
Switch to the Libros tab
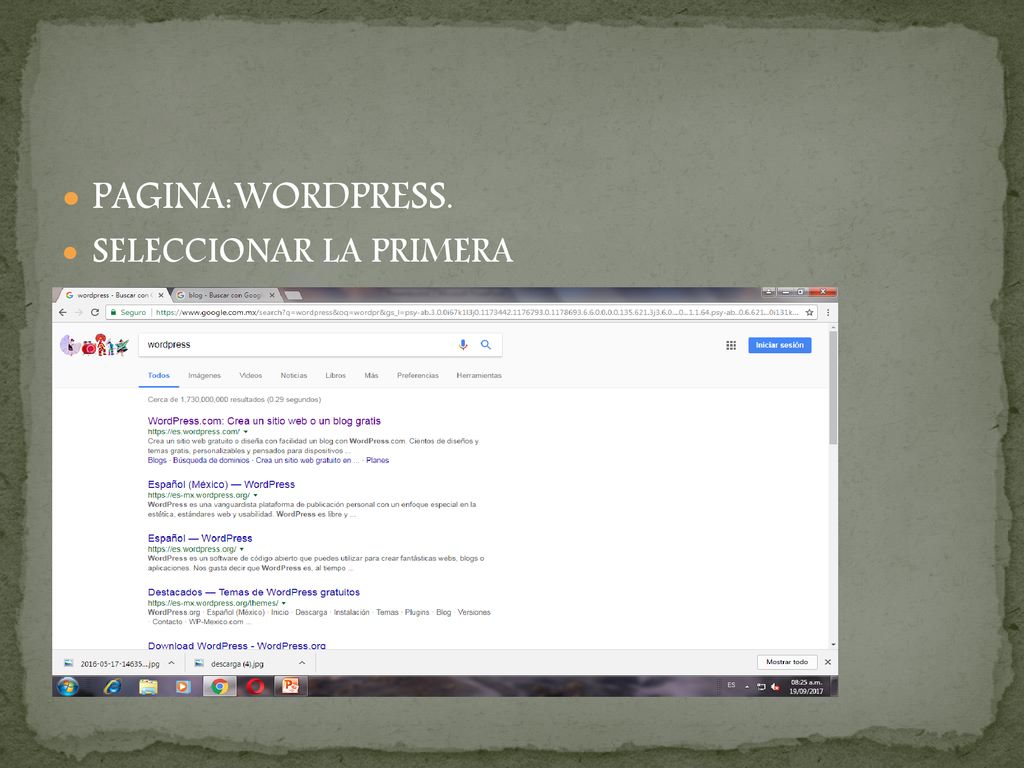(x=336, y=376)
